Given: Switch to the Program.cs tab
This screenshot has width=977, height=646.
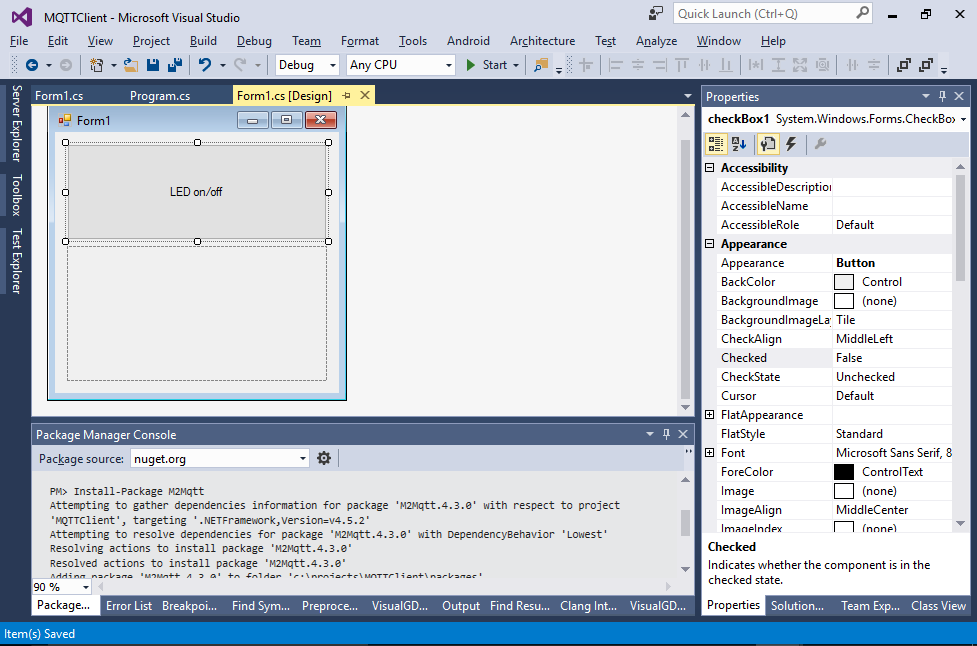Looking at the screenshot, I should click(x=160, y=96).
